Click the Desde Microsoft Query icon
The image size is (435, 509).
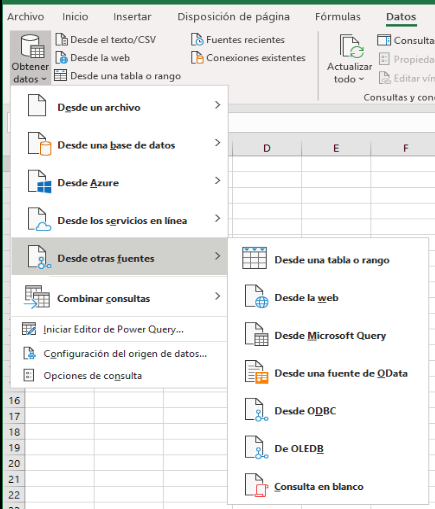pyautogui.click(x=257, y=334)
